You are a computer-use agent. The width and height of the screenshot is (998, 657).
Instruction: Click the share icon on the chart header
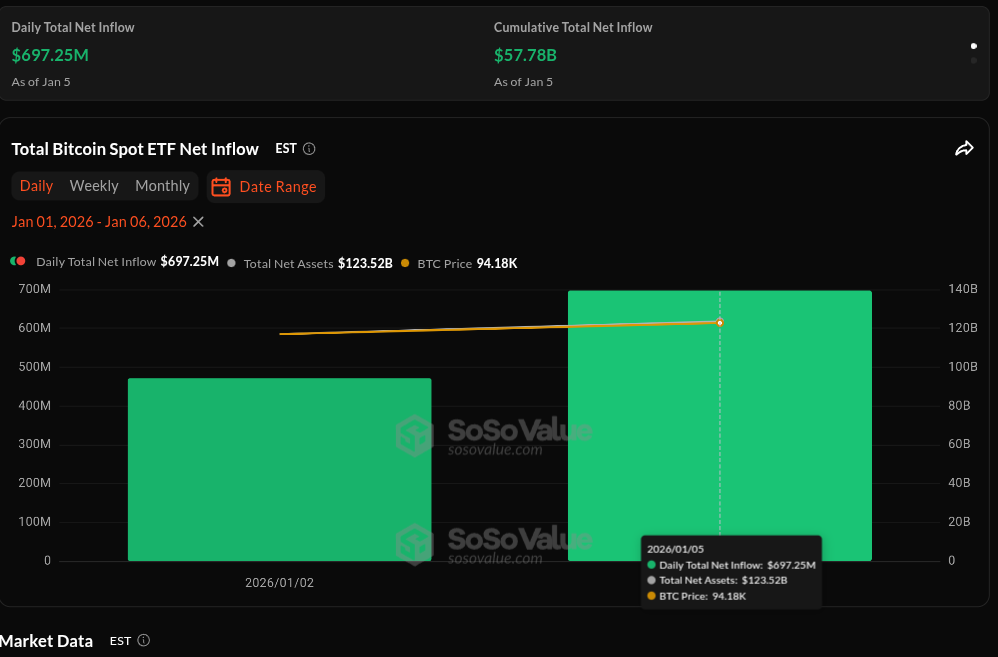964,147
